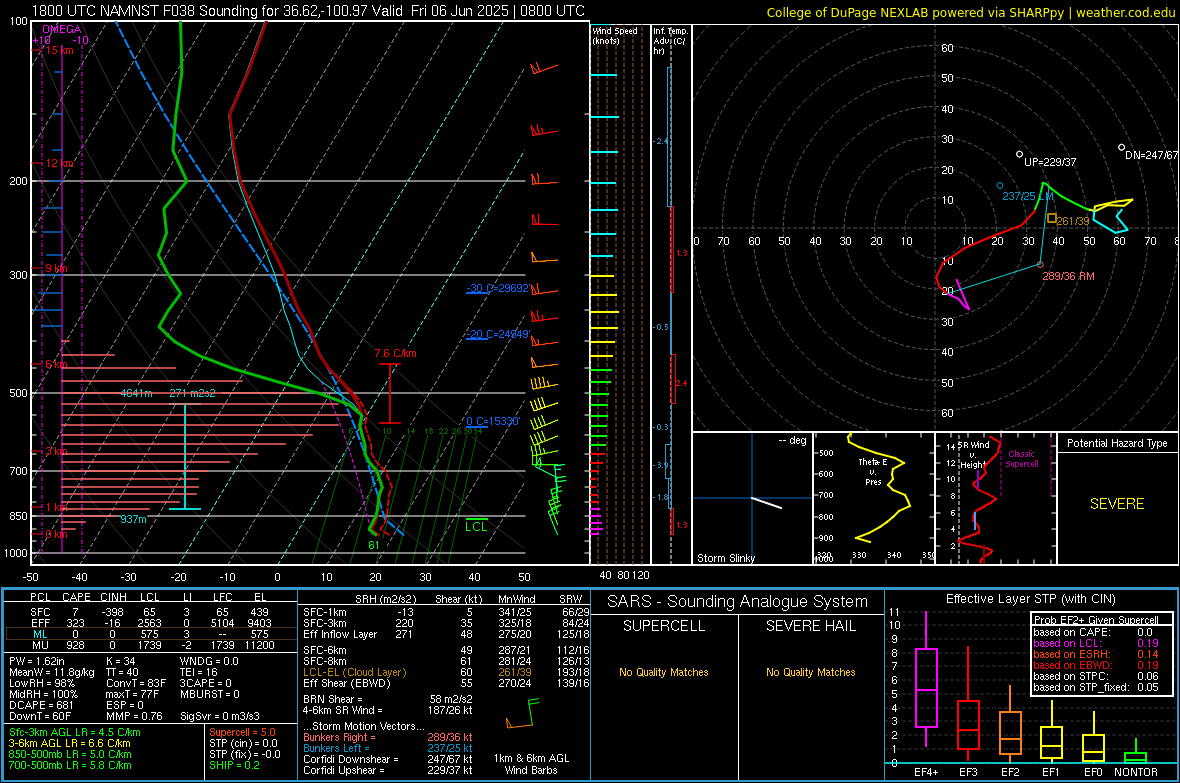The width and height of the screenshot is (1180, 783).
Task: Select the green NONTOR box plot
Action: pyautogui.click(x=1136, y=753)
